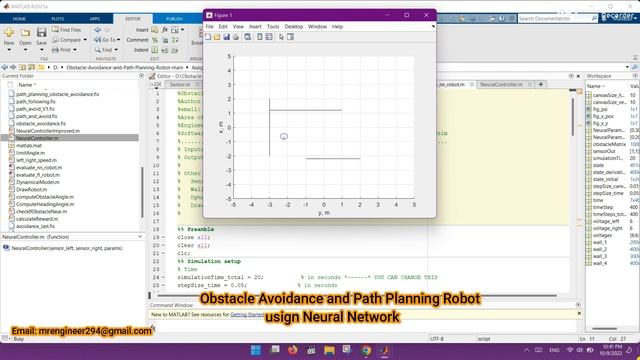640x360 pixels.
Task: Click Open File icon in Figure toolbar
Action: (x=217, y=37)
